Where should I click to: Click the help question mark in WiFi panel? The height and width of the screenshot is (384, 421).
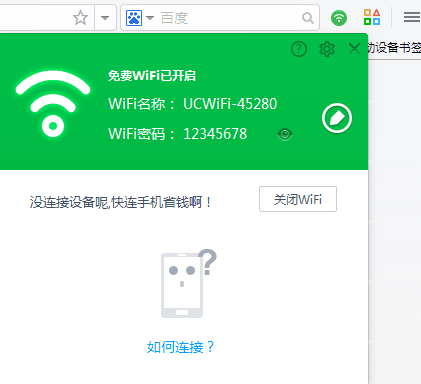click(299, 49)
